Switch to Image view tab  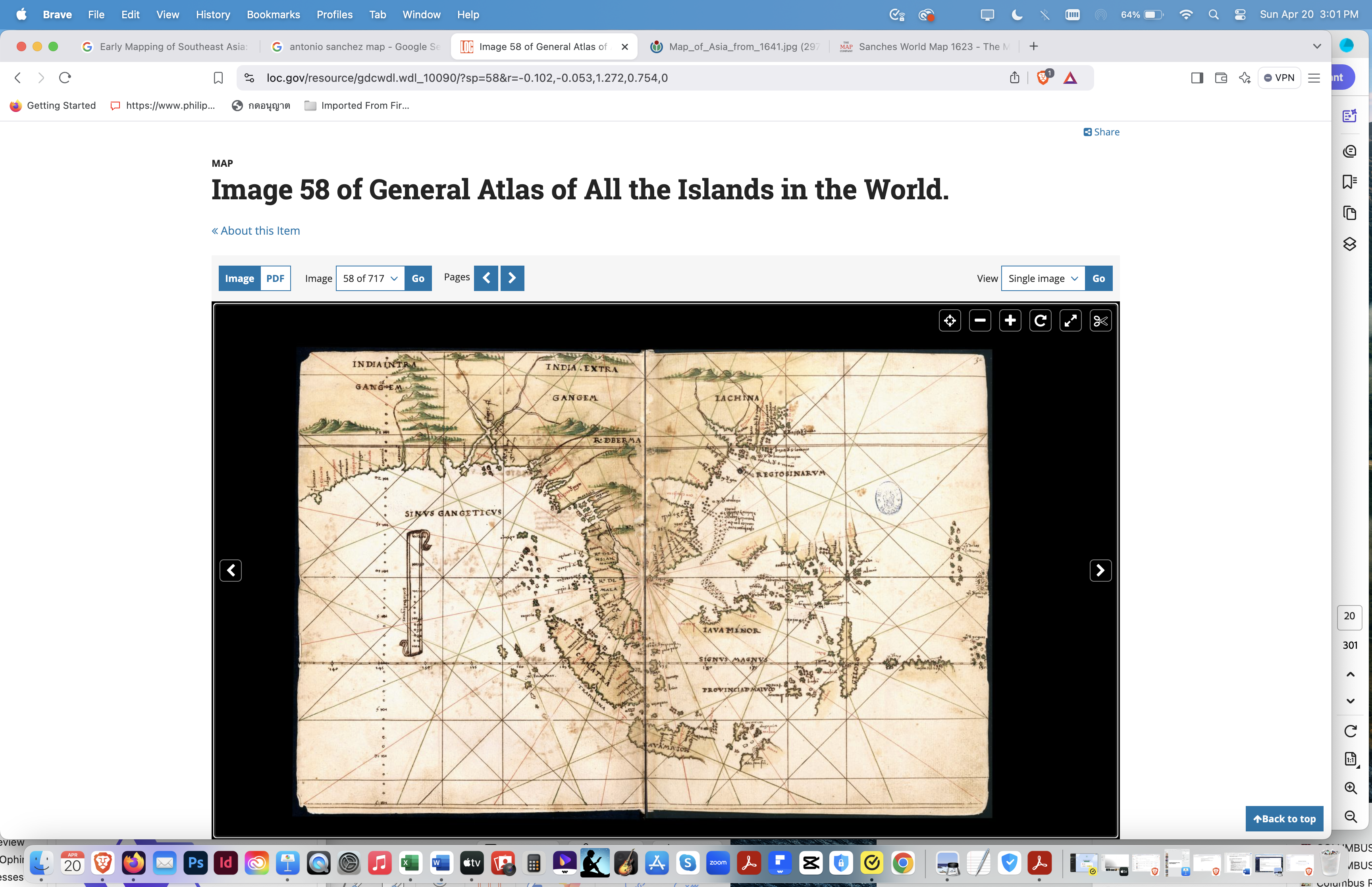[x=239, y=278]
